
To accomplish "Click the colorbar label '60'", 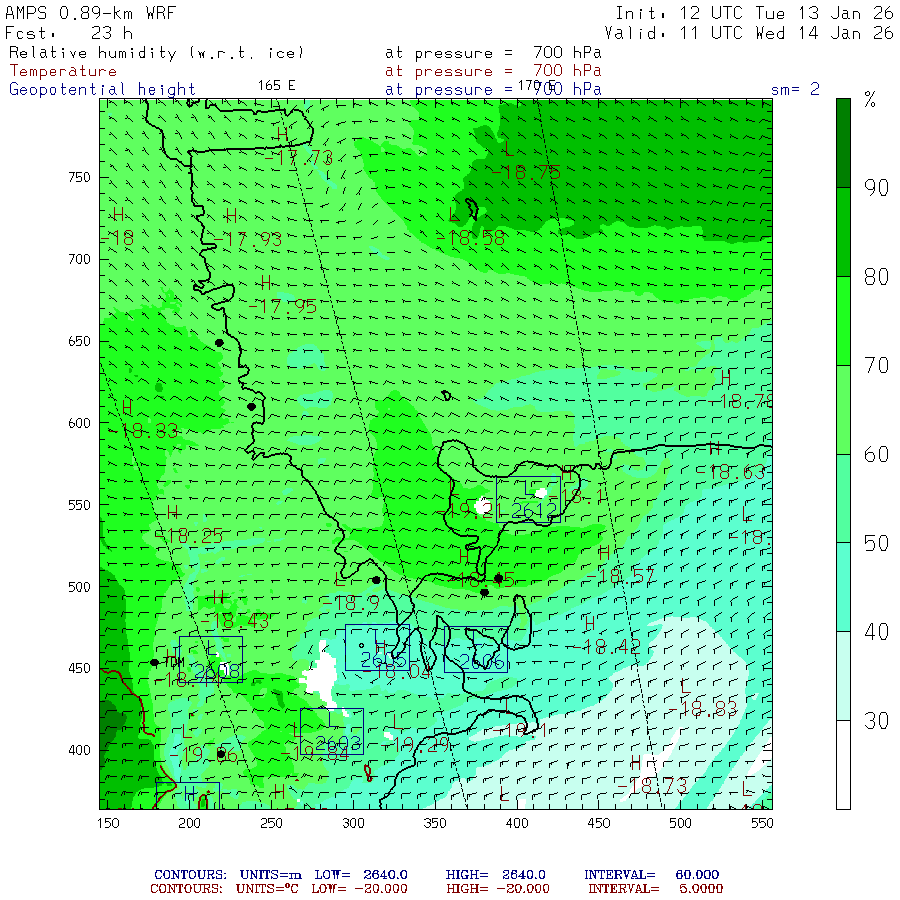I will coord(876,455).
